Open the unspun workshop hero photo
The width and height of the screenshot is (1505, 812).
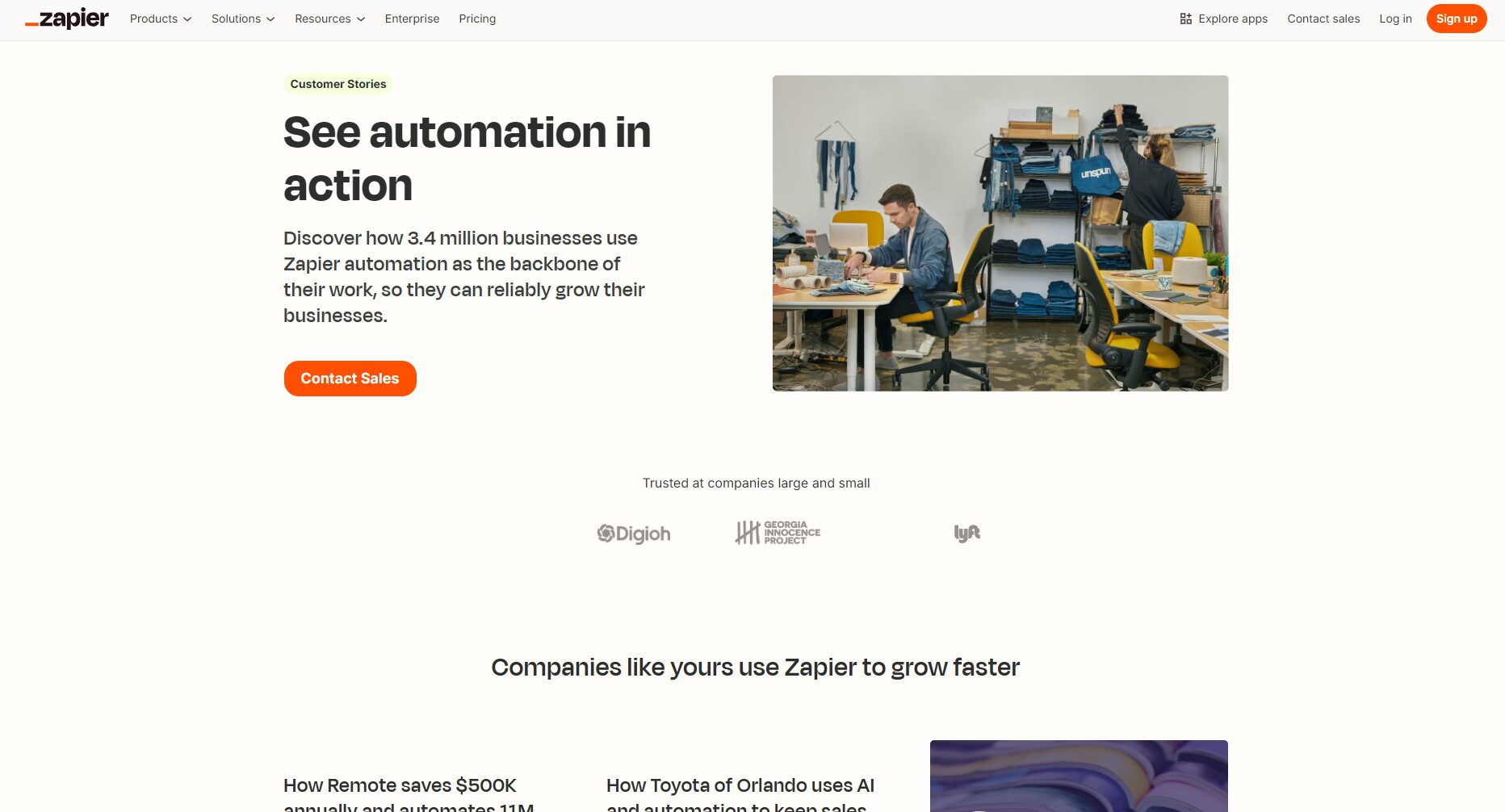(1000, 233)
